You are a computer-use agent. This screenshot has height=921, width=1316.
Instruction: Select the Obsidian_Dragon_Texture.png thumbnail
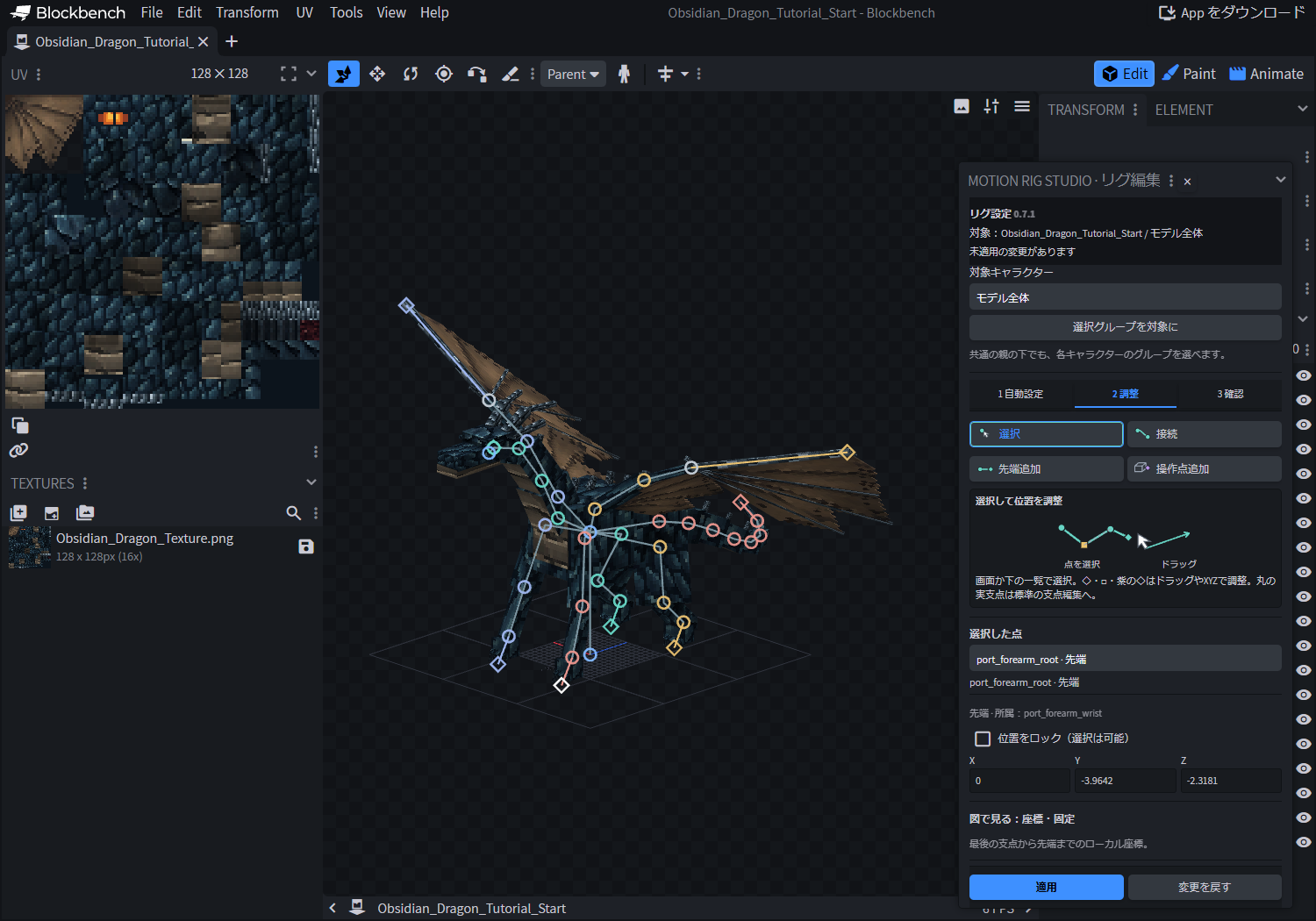point(30,546)
